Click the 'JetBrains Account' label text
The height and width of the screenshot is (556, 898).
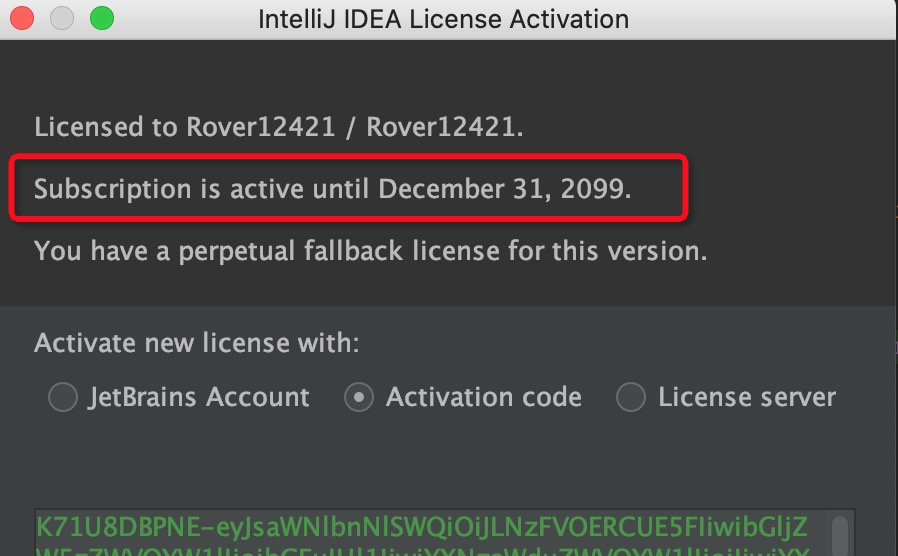pyautogui.click(x=199, y=398)
